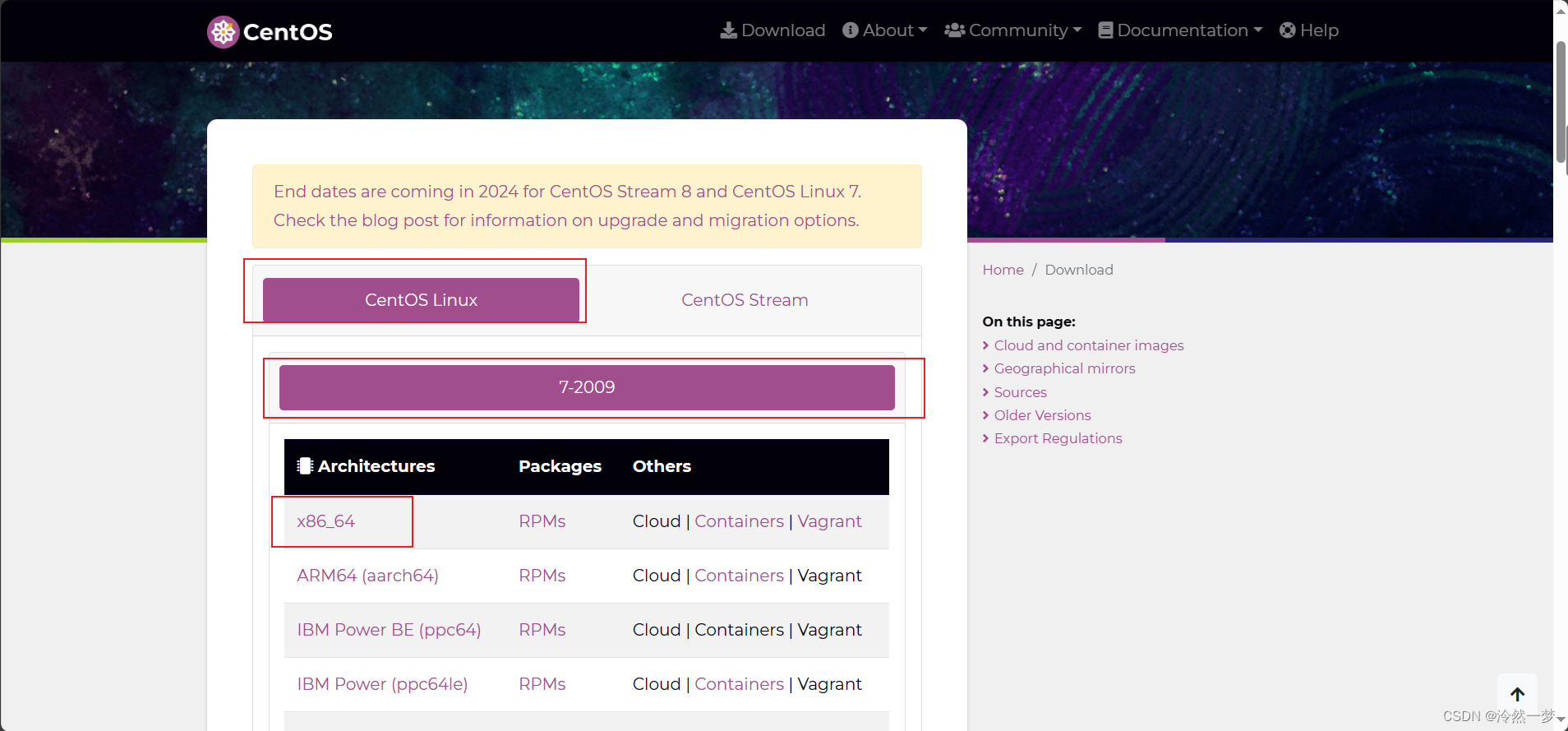Image resolution: width=1568 pixels, height=731 pixels.
Task: Expand the Documentation dropdown menu
Action: tap(1180, 30)
